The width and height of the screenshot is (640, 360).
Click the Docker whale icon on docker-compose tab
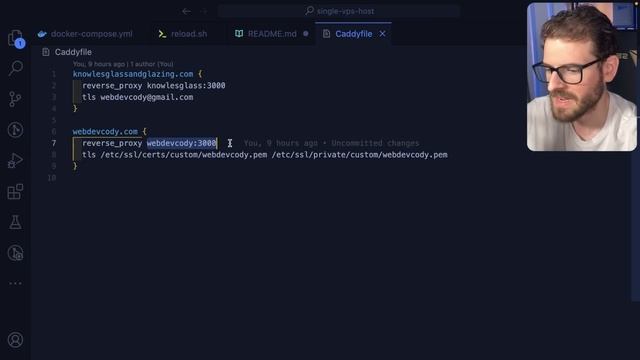[42, 34]
